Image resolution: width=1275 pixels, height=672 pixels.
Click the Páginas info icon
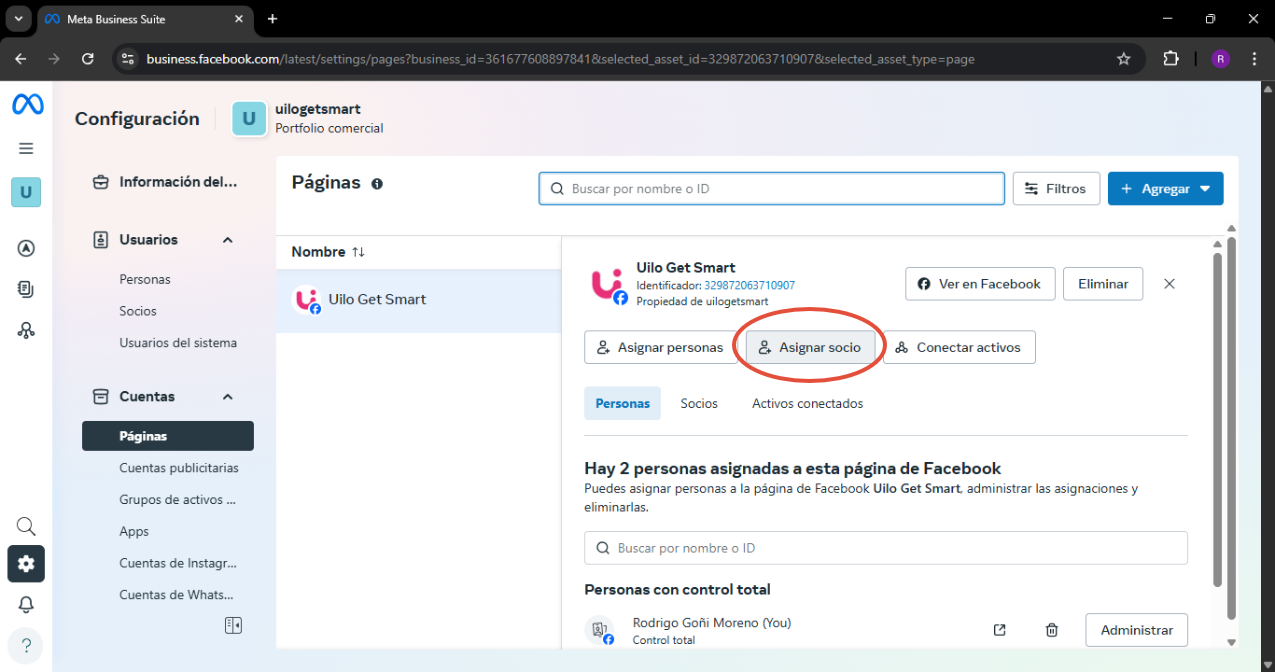point(377,184)
